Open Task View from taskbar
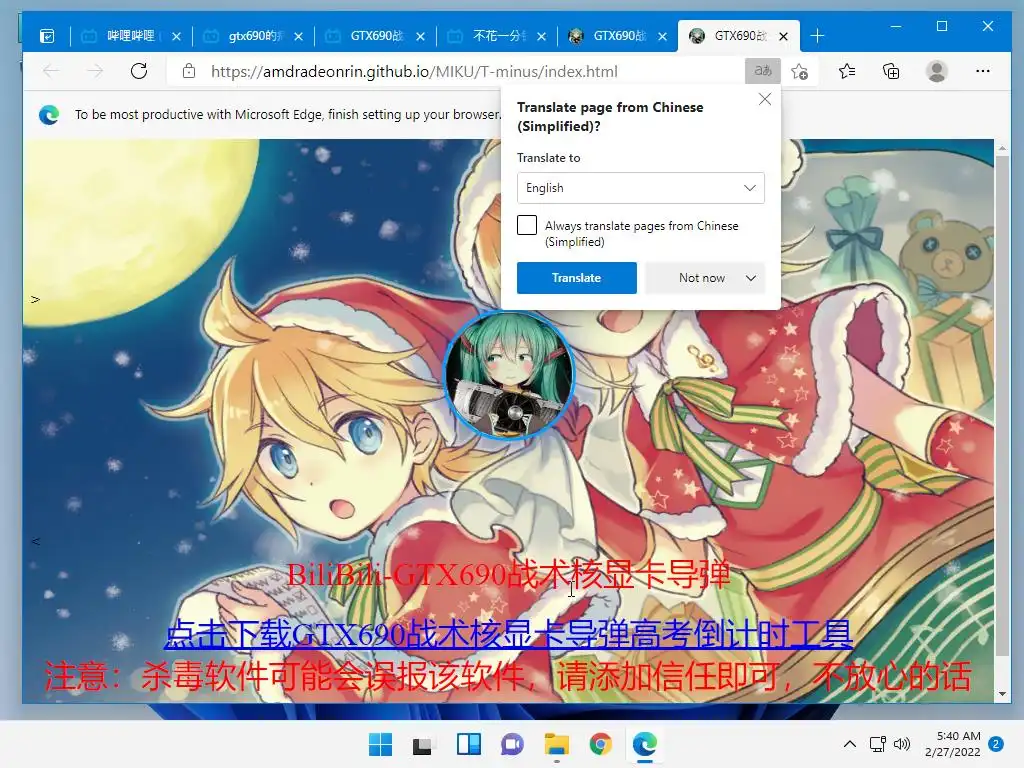Image resolution: width=1024 pixels, height=768 pixels. (x=422, y=744)
